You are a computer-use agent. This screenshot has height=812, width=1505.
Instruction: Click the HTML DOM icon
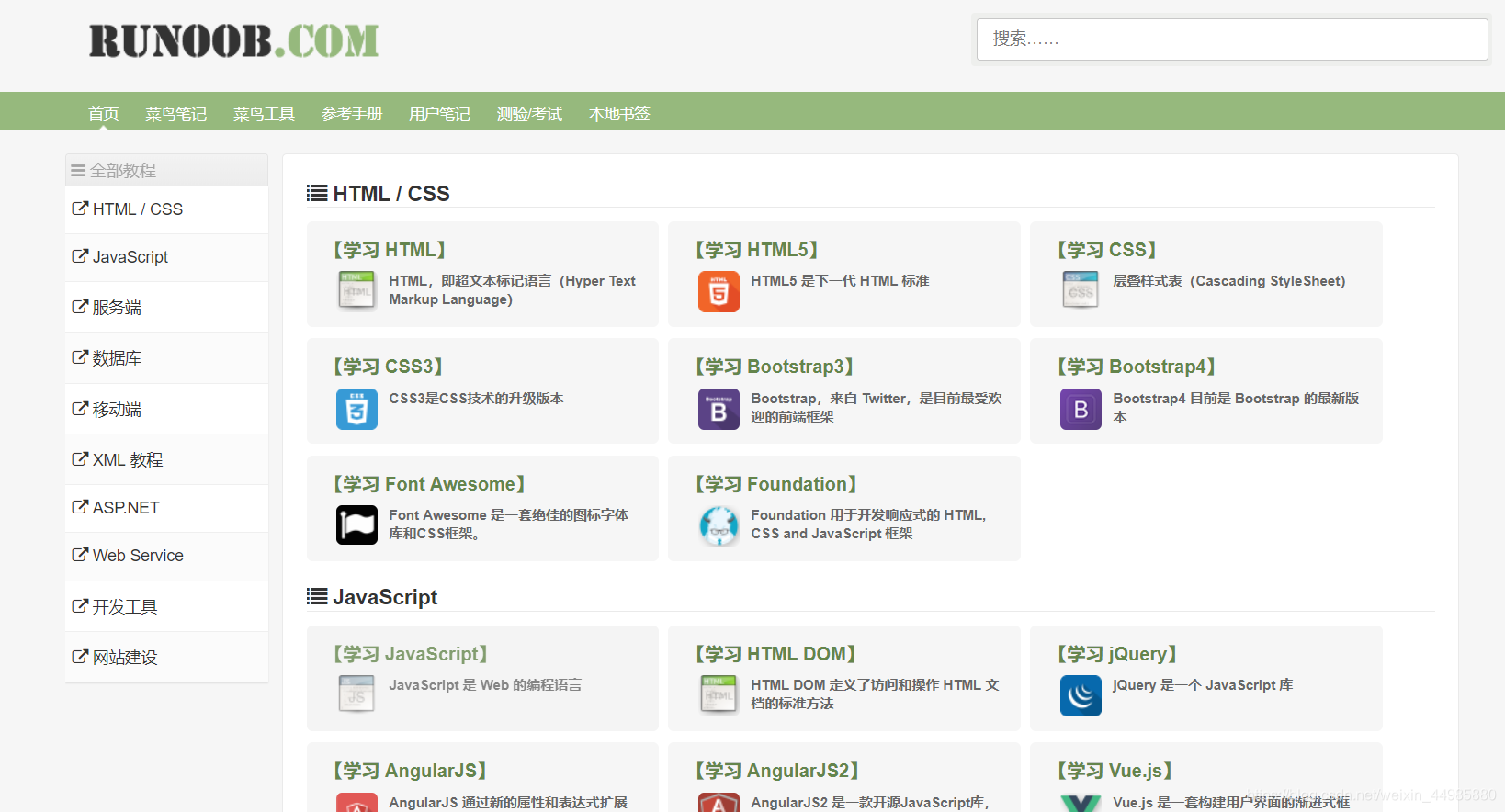click(x=719, y=695)
